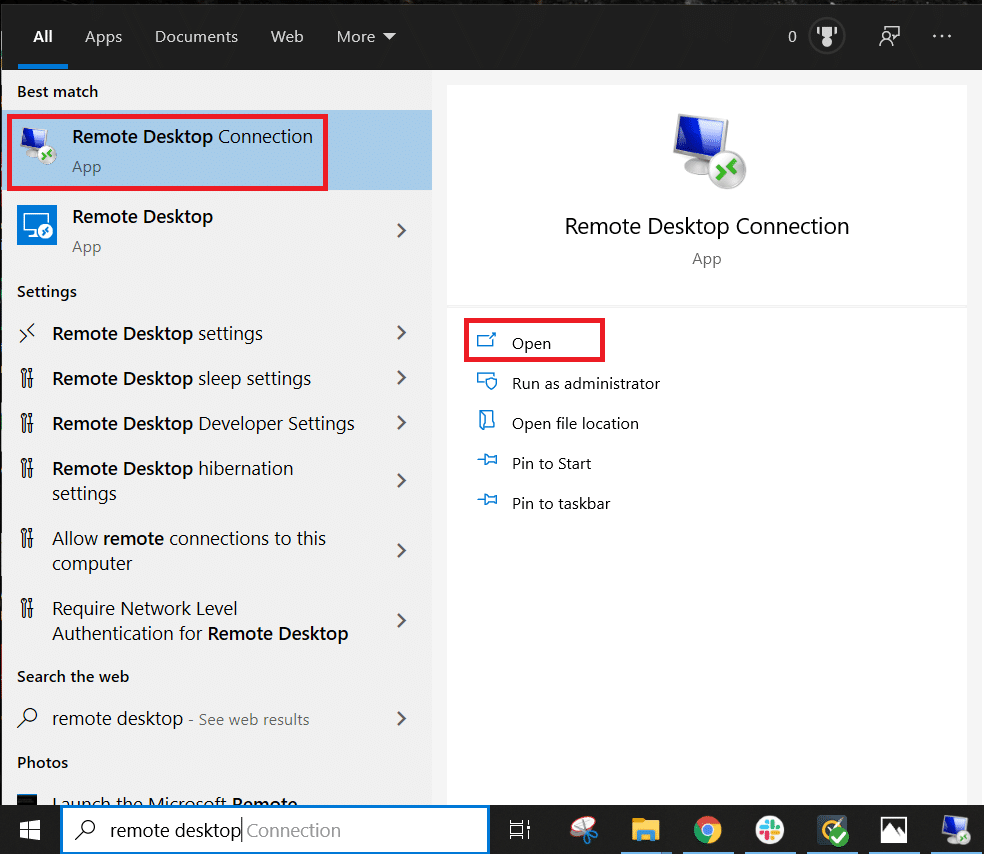
Task: Open Google Chrome from the taskbar
Action: (708, 830)
